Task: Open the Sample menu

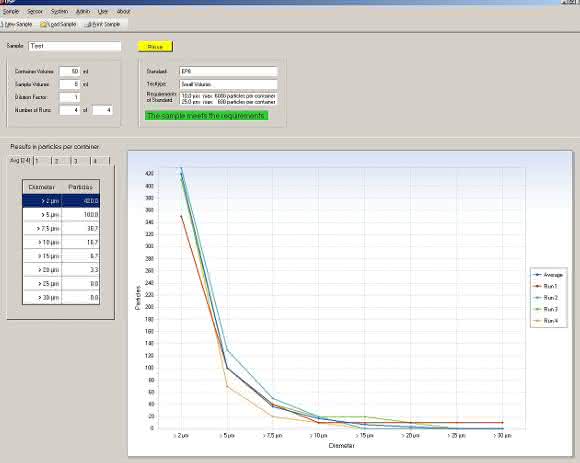Action: (11, 11)
